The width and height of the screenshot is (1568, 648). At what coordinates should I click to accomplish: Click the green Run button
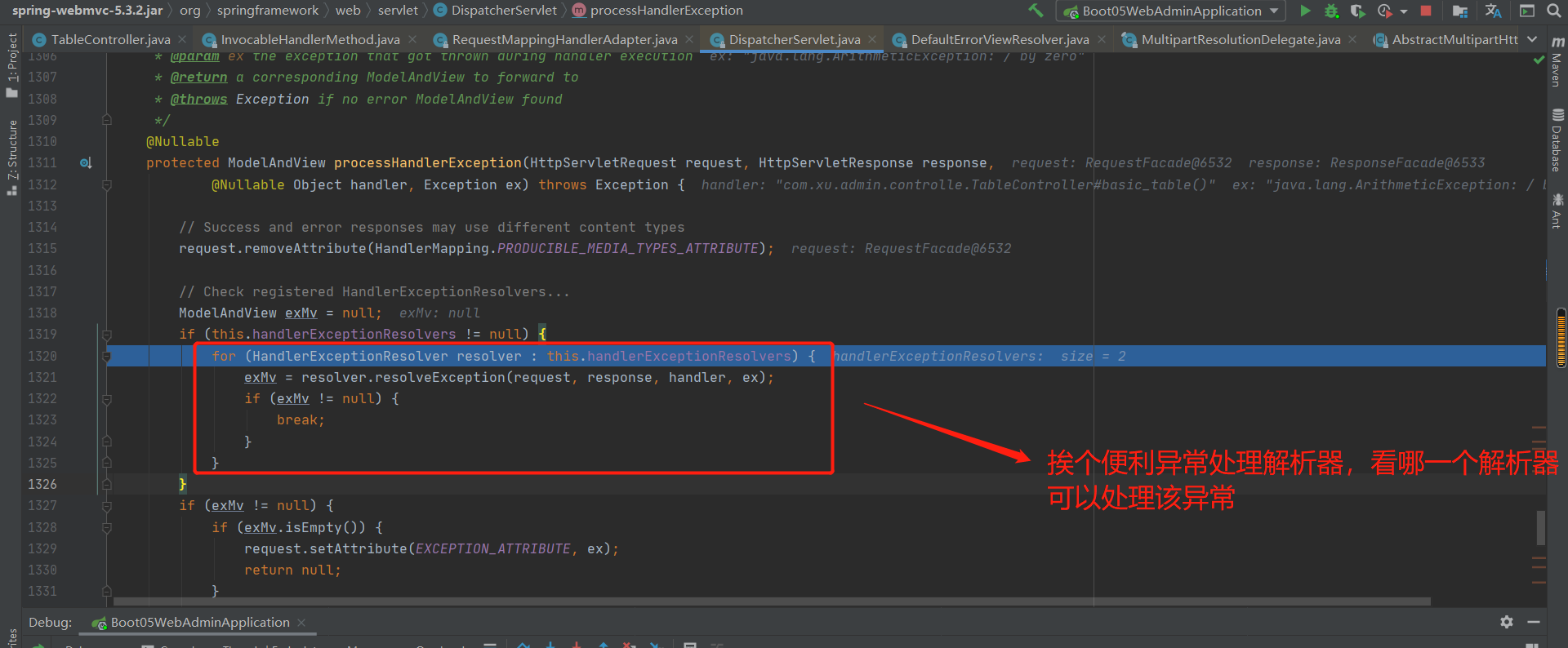pos(1305,11)
